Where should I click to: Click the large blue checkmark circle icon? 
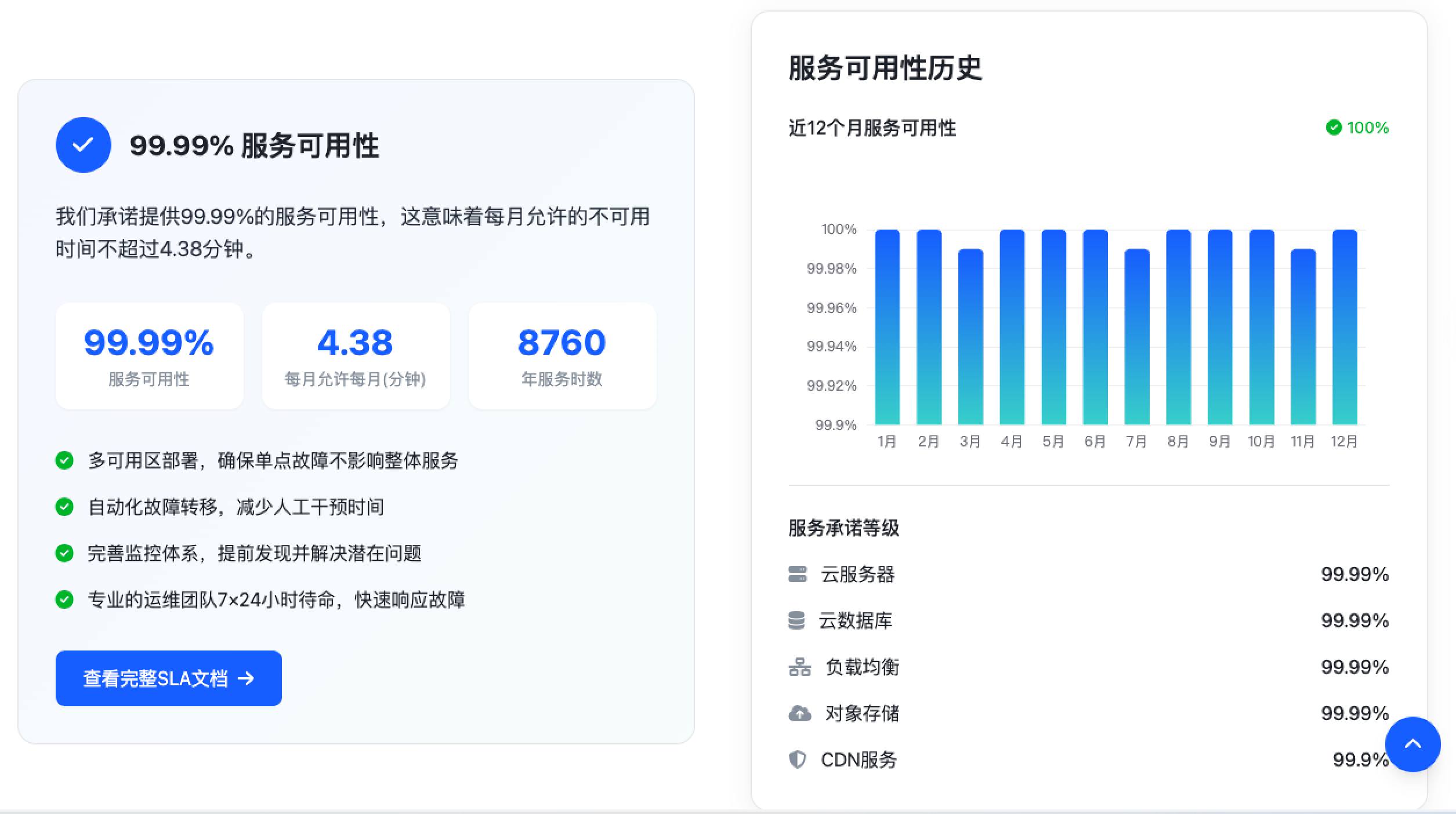[83, 145]
